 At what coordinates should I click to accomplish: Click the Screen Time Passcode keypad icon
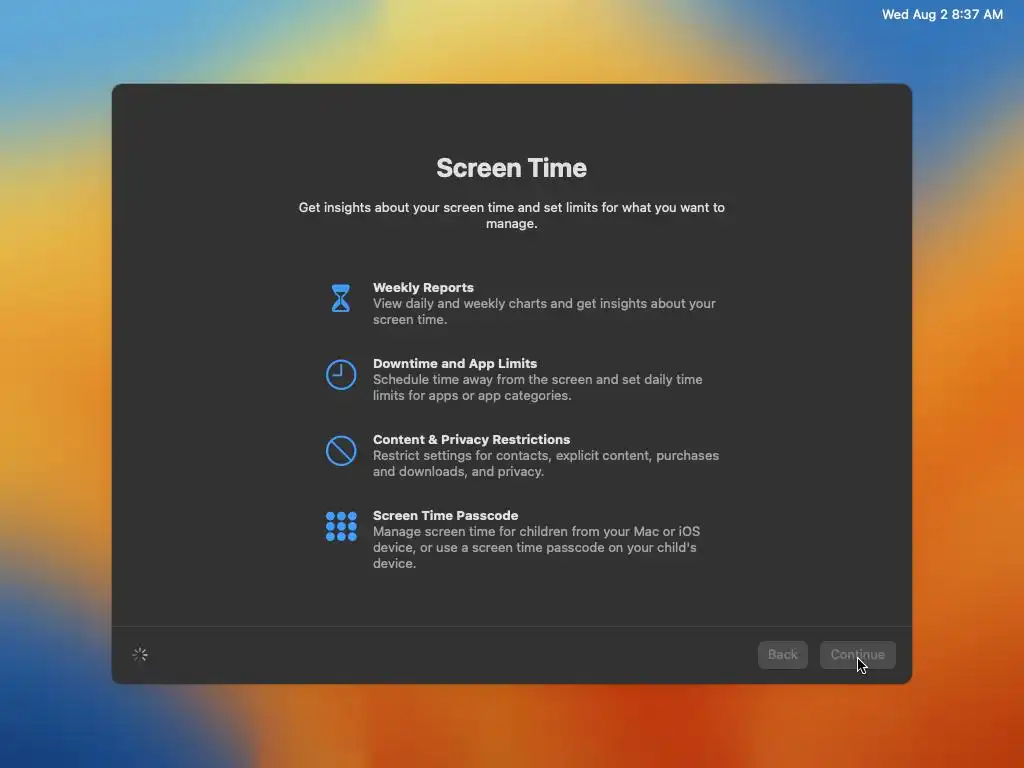tap(341, 526)
